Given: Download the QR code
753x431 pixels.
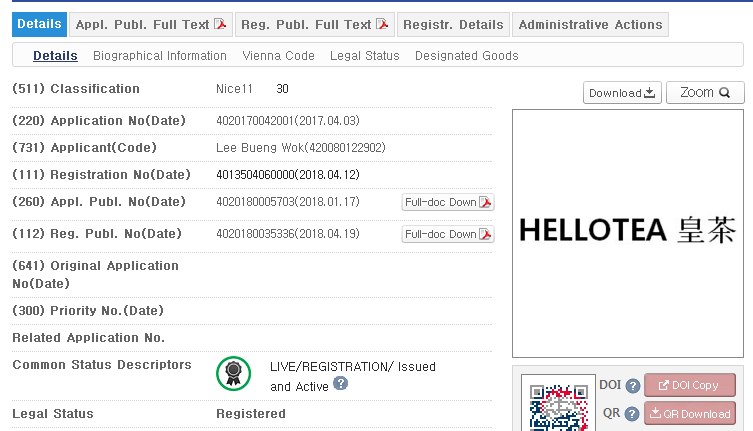Looking at the screenshot, I should point(690,414).
